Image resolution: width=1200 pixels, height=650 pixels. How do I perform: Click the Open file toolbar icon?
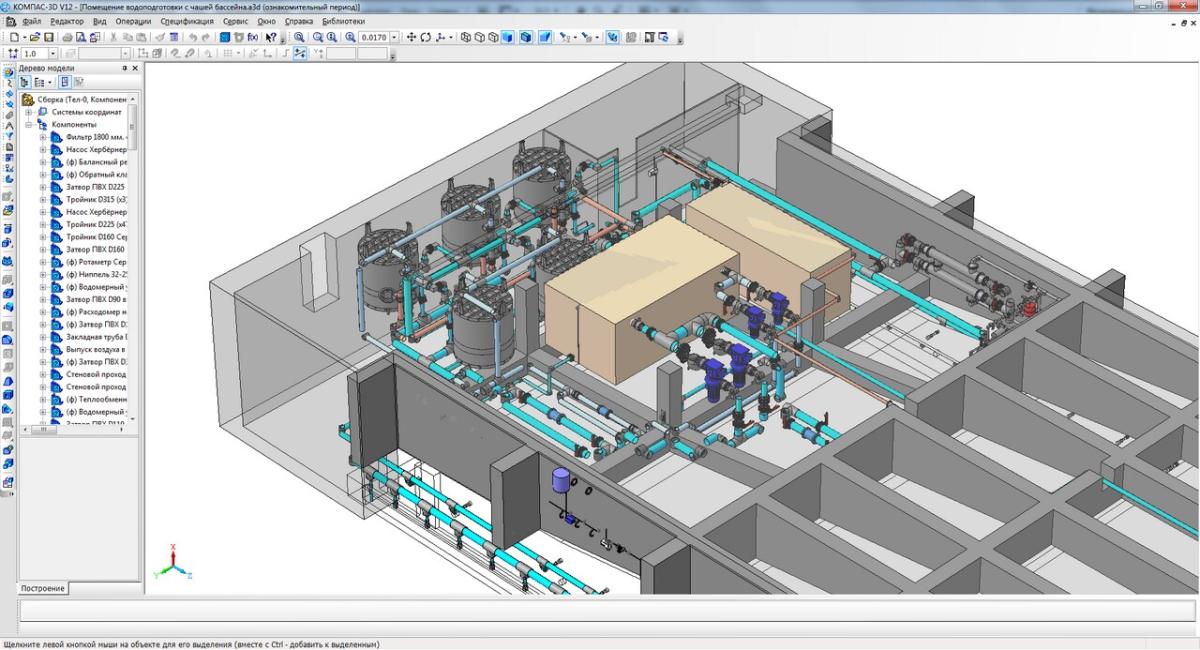tap(34, 37)
